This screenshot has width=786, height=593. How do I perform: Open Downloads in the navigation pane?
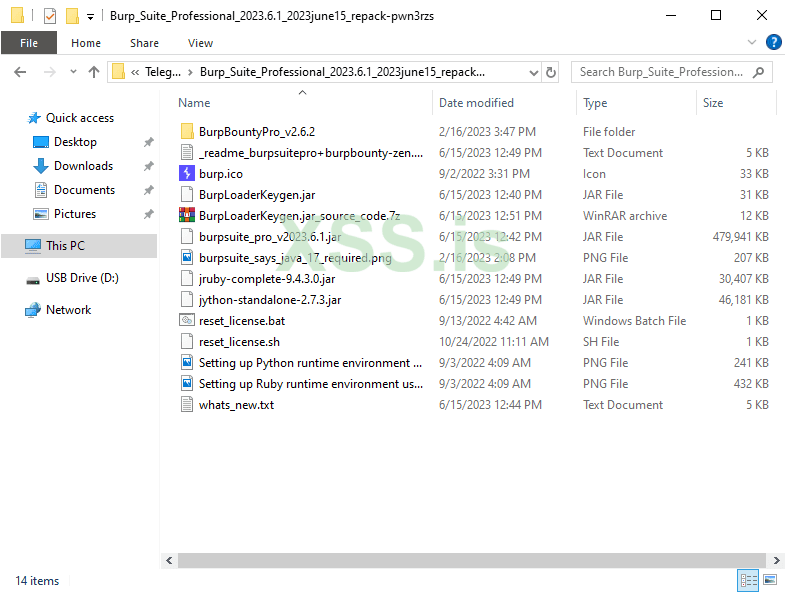click(83, 166)
